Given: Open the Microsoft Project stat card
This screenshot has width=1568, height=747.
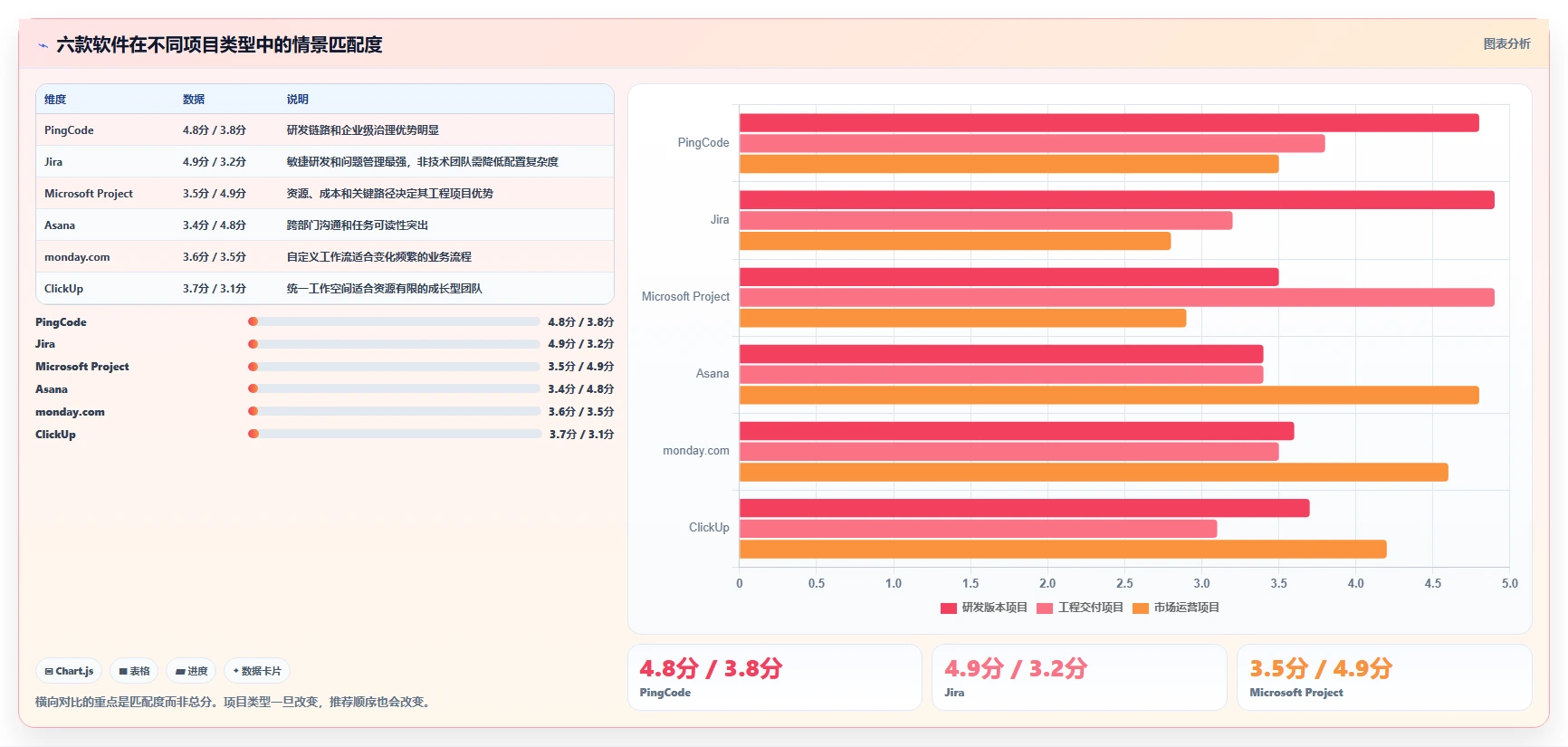Looking at the screenshot, I should coord(1384,677).
